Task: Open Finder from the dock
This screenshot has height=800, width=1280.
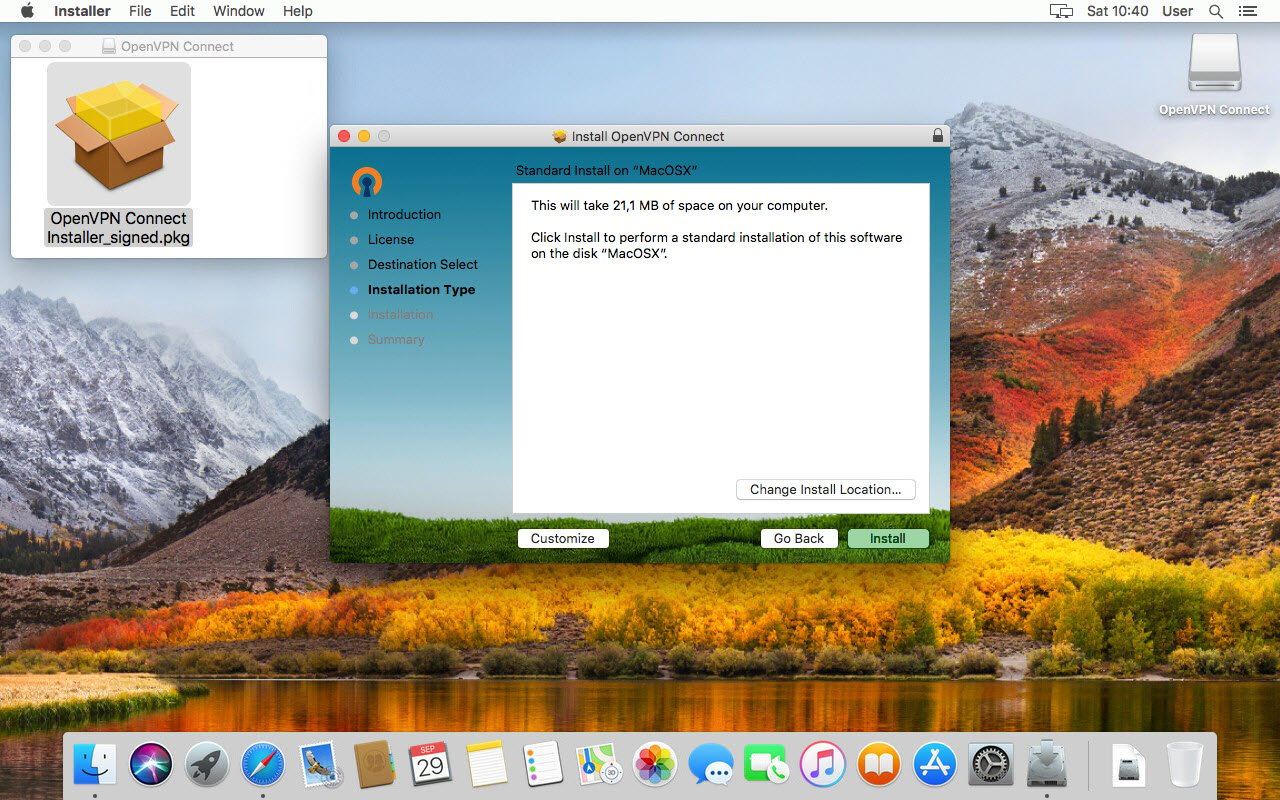Action: point(95,765)
